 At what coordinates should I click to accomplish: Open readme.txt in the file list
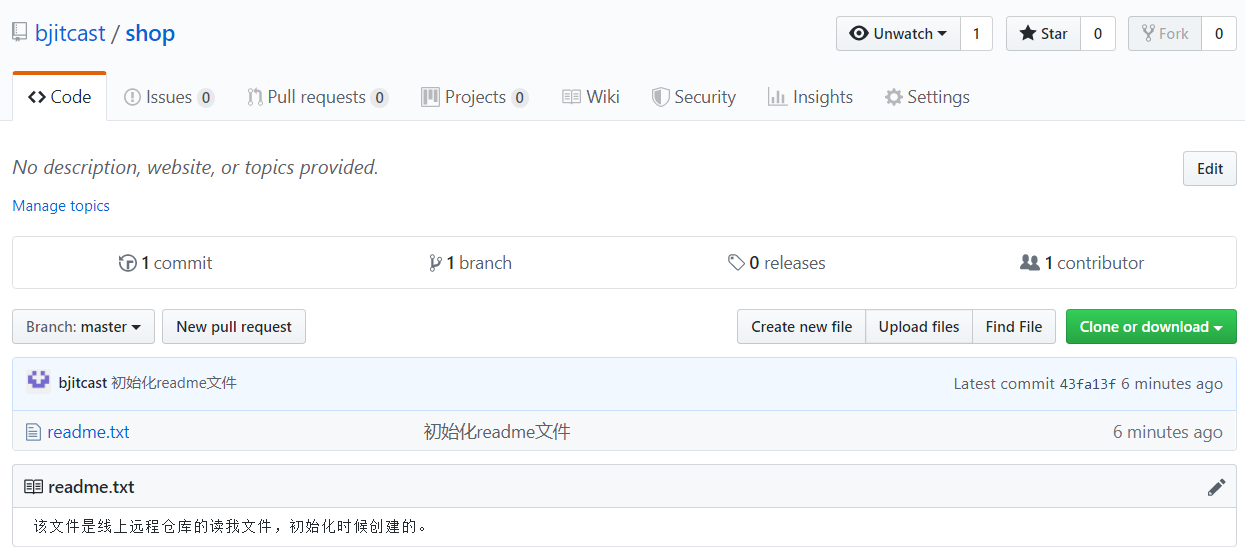click(x=88, y=432)
